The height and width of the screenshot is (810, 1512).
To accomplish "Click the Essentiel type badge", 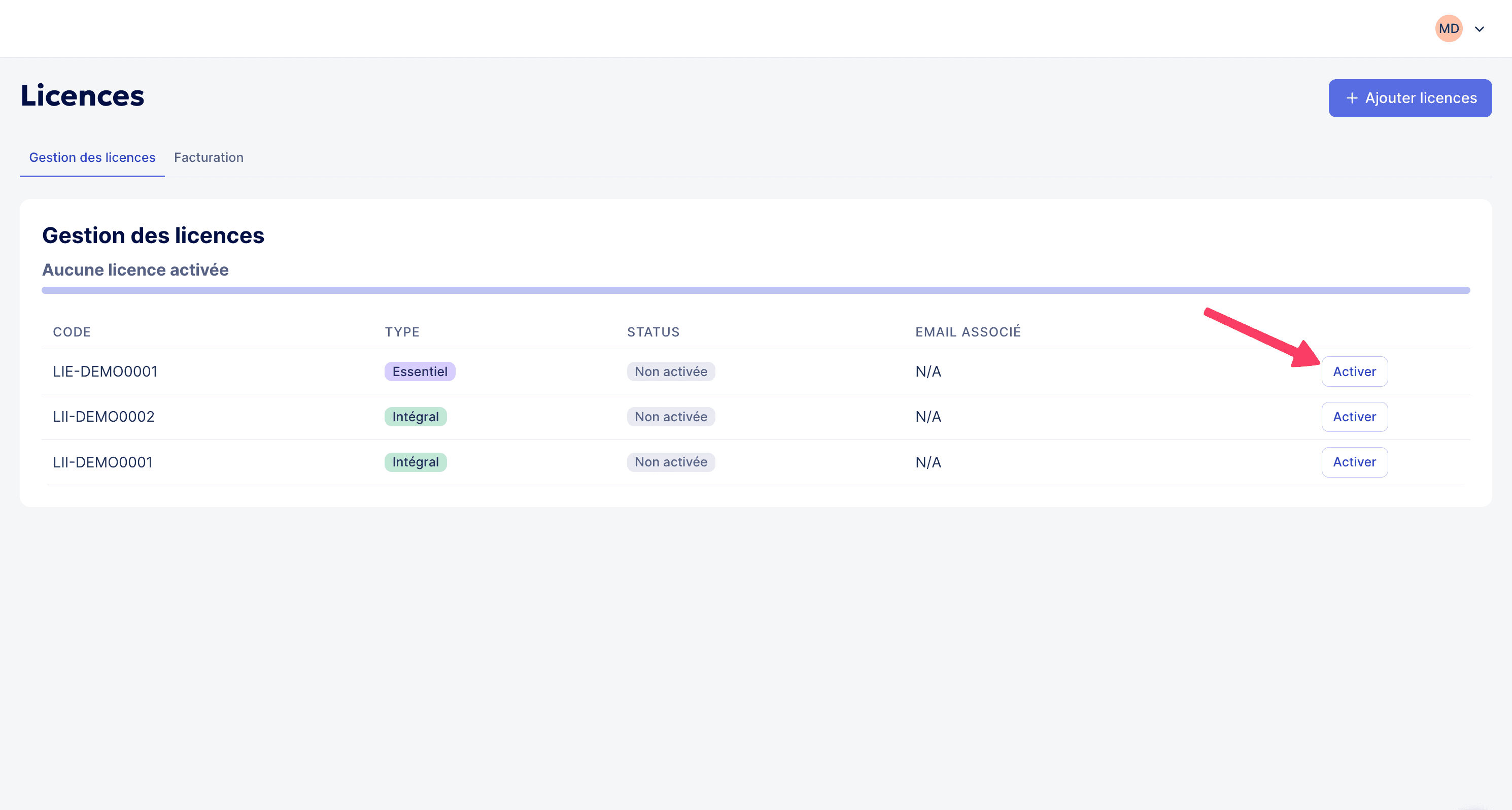I will click(420, 372).
